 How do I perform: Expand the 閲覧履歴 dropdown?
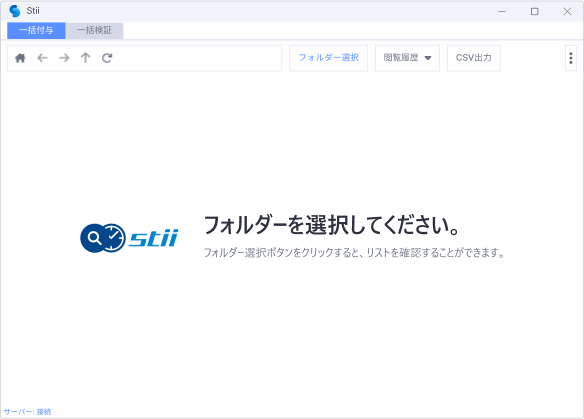[407, 58]
